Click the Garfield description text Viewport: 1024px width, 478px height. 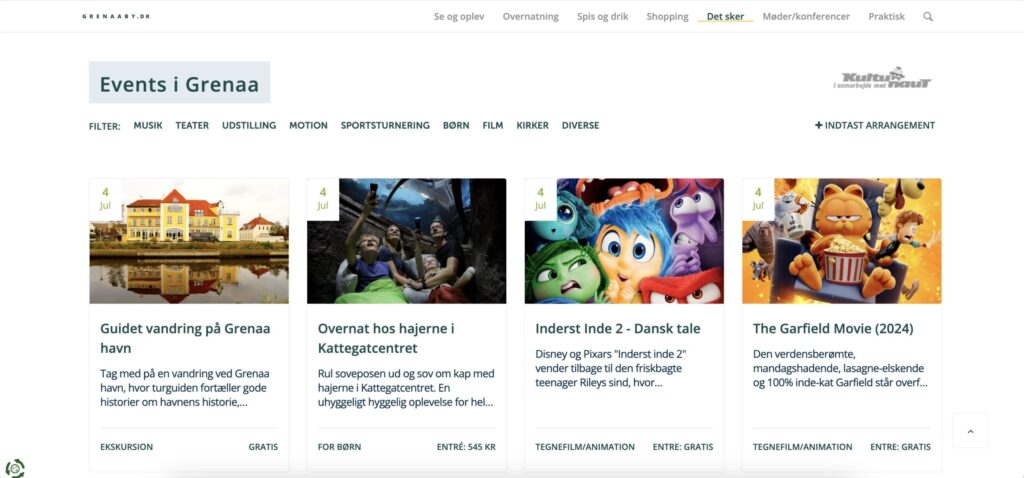coord(840,369)
